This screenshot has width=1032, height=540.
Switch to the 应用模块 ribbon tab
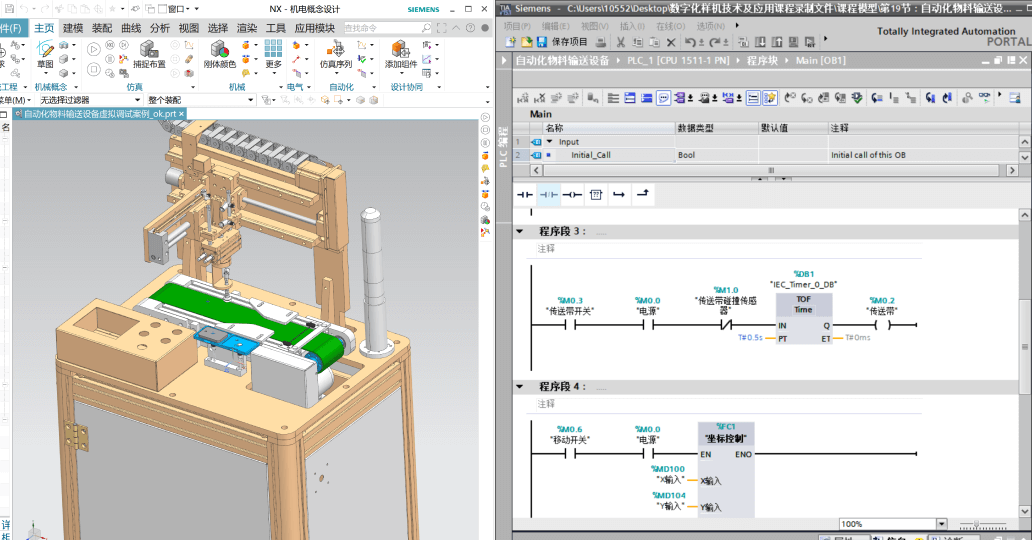[315, 28]
